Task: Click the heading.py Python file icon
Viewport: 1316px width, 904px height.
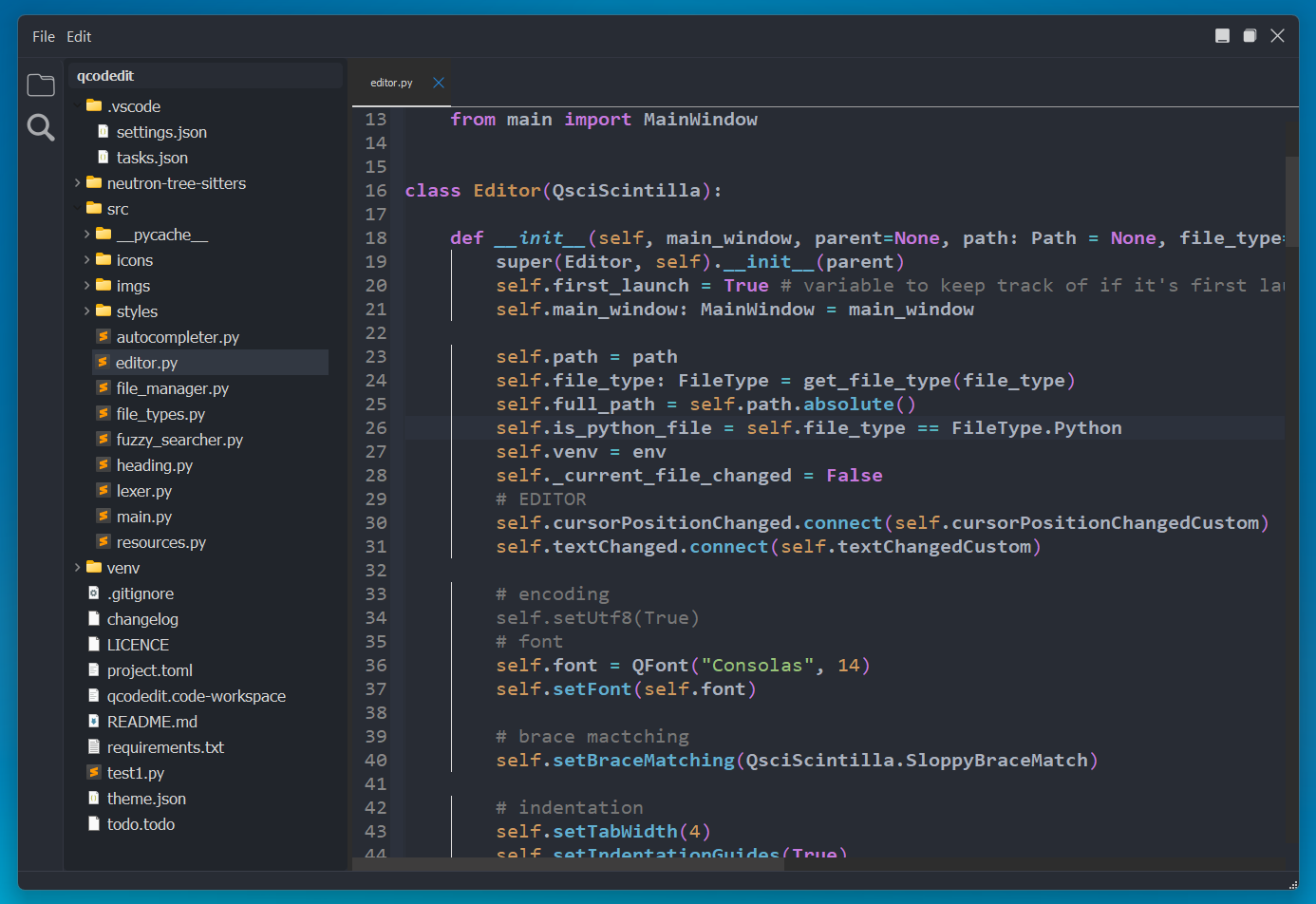Action: coord(103,464)
